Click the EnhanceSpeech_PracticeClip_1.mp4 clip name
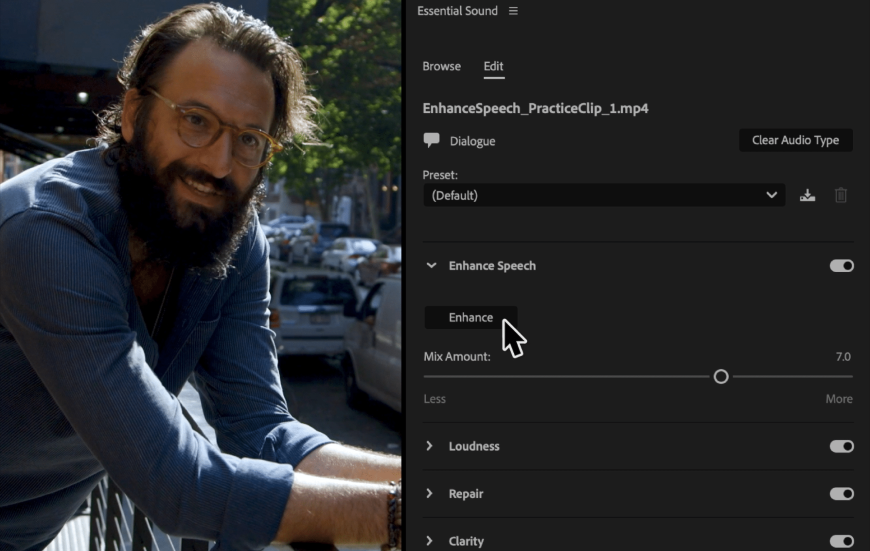 click(535, 108)
